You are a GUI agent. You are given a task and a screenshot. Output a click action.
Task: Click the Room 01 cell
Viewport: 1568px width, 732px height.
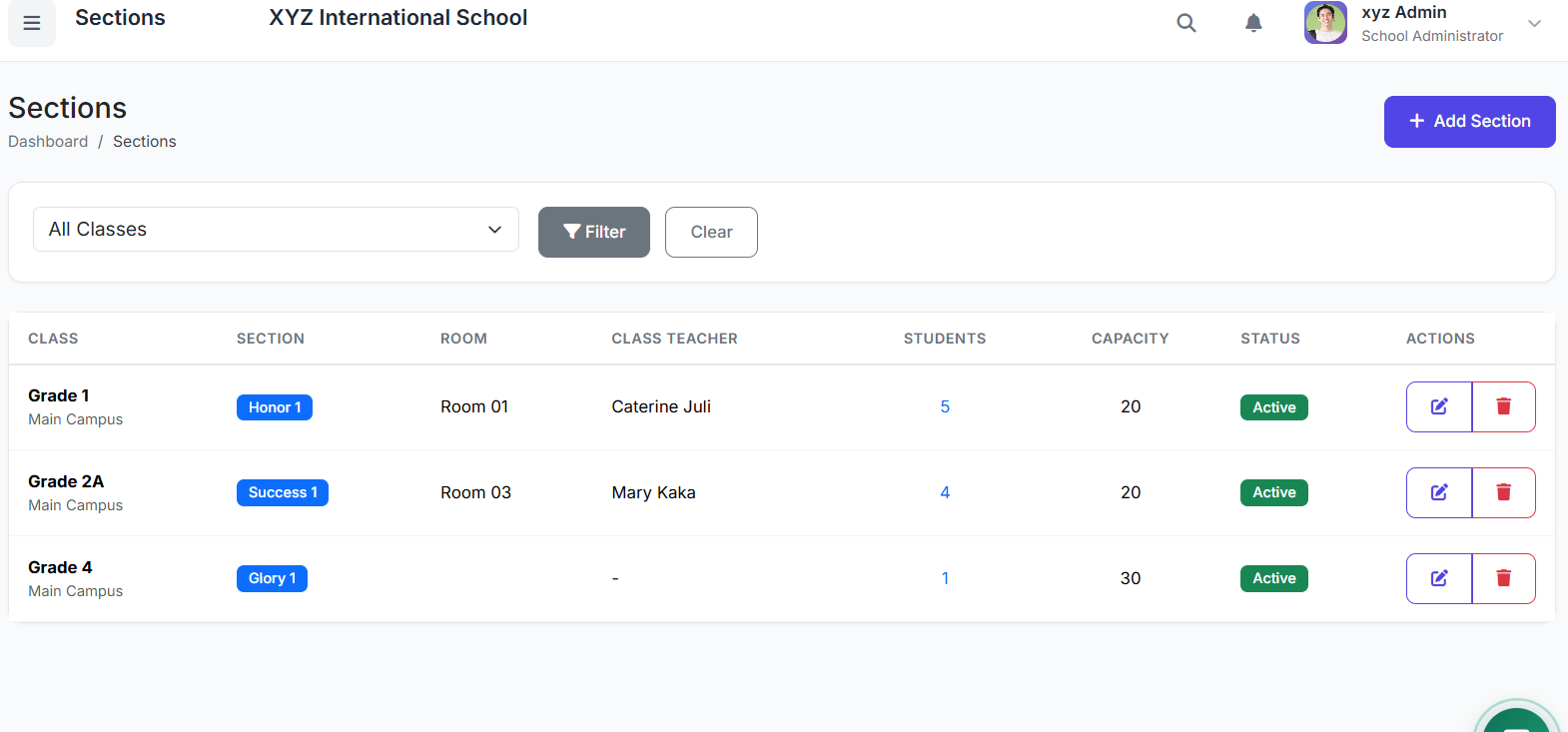(474, 406)
